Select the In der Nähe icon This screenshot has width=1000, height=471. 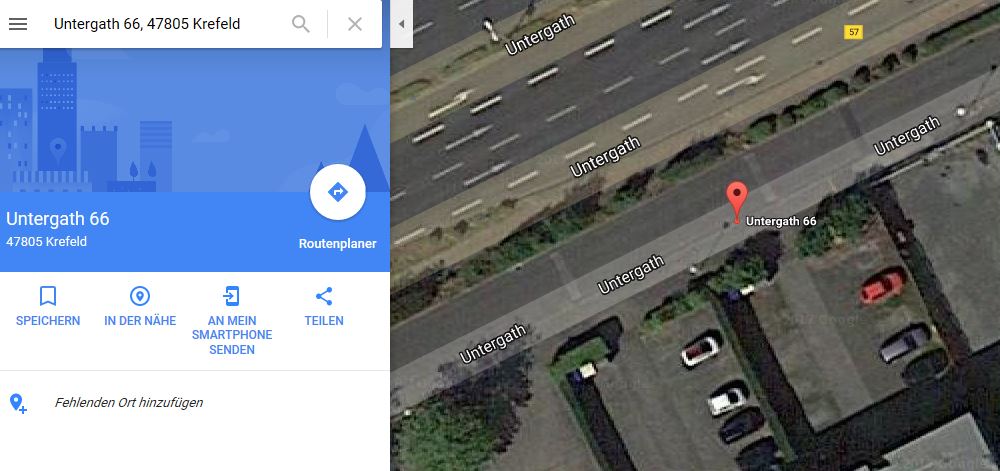tap(140, 296)
